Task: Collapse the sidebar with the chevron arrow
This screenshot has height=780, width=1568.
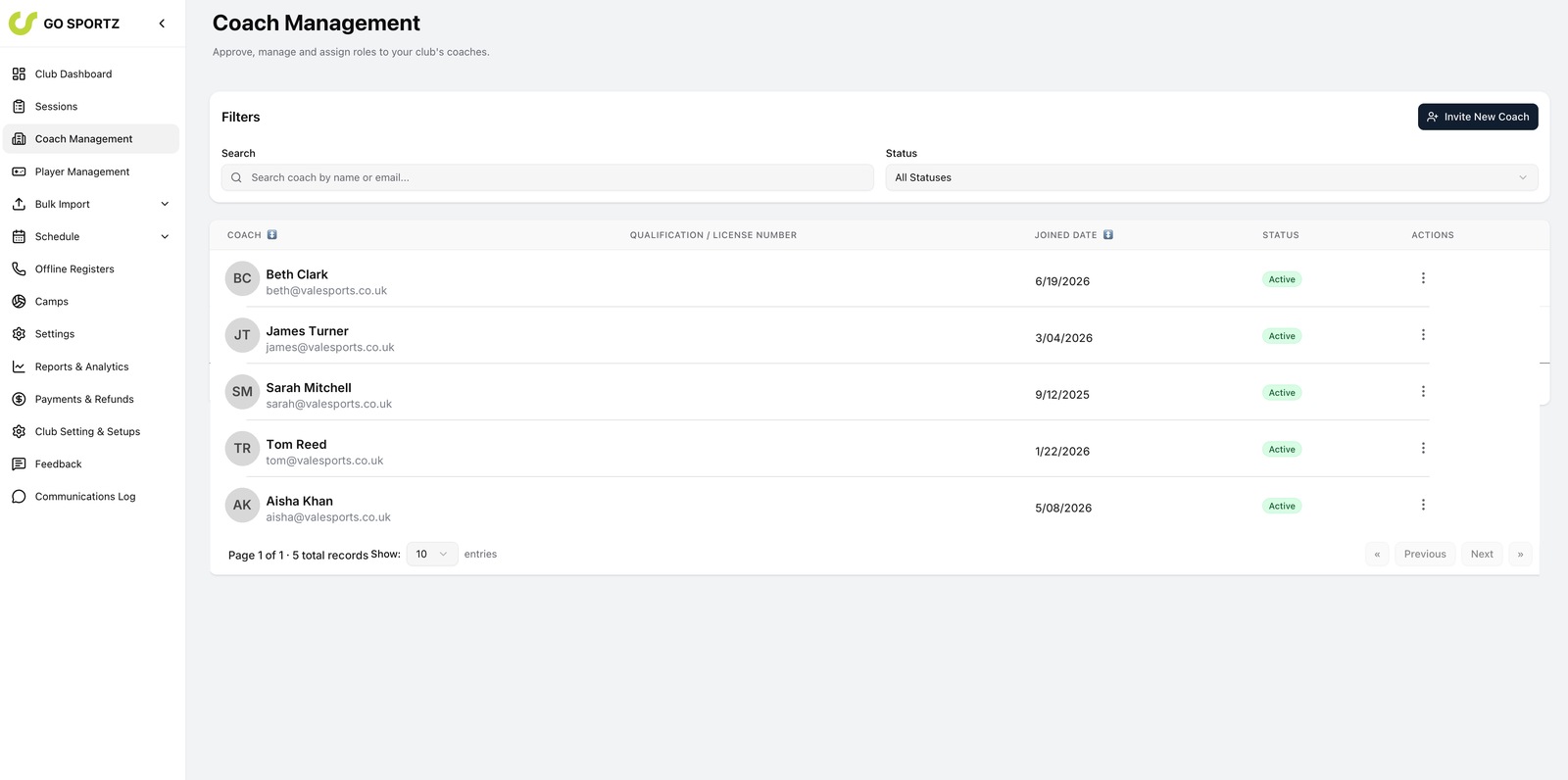Action: [x=162, y=24]
